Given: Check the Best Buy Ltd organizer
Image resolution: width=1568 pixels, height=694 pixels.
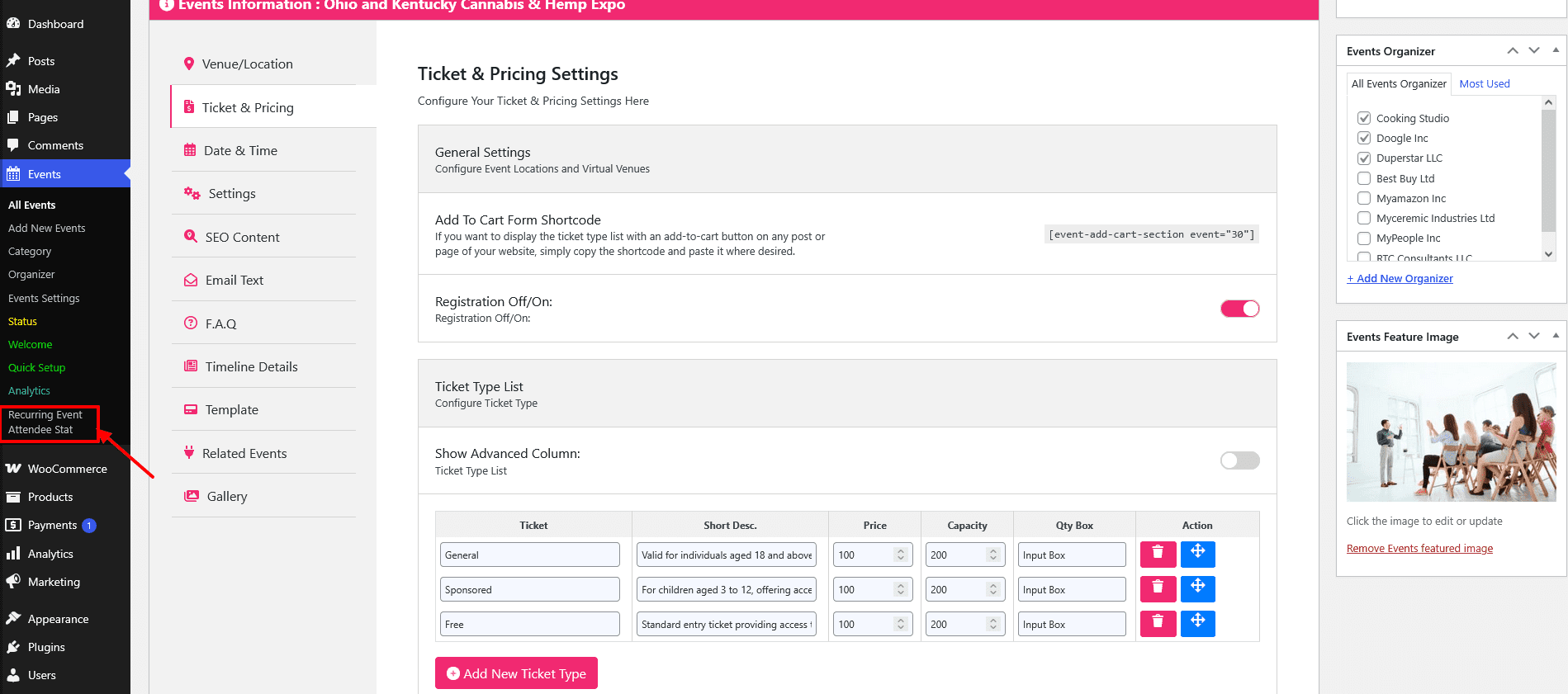Looking at the screenshot, I should pos(1364,178).
